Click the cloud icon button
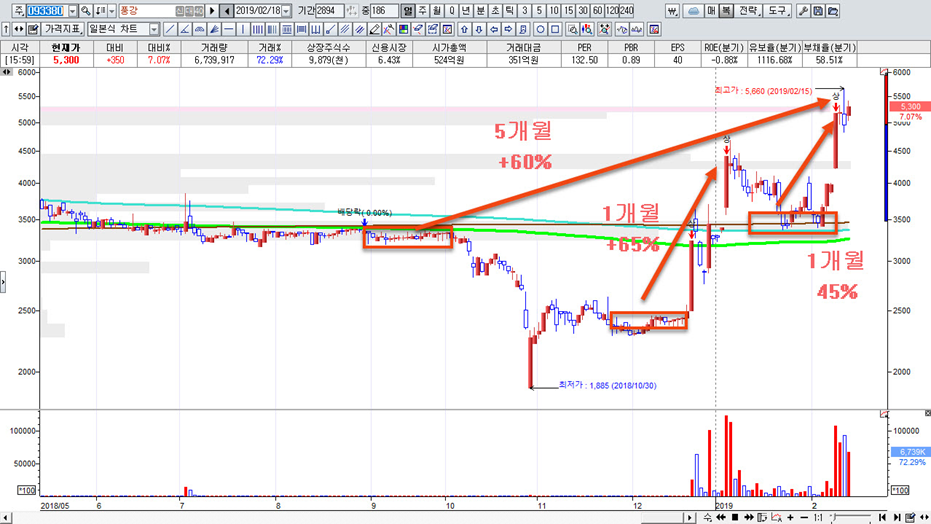The image size is (931, 524). (x=693, y=11)
